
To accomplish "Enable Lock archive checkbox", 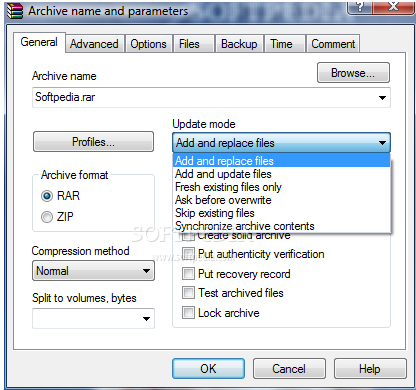I will (188, 313).
